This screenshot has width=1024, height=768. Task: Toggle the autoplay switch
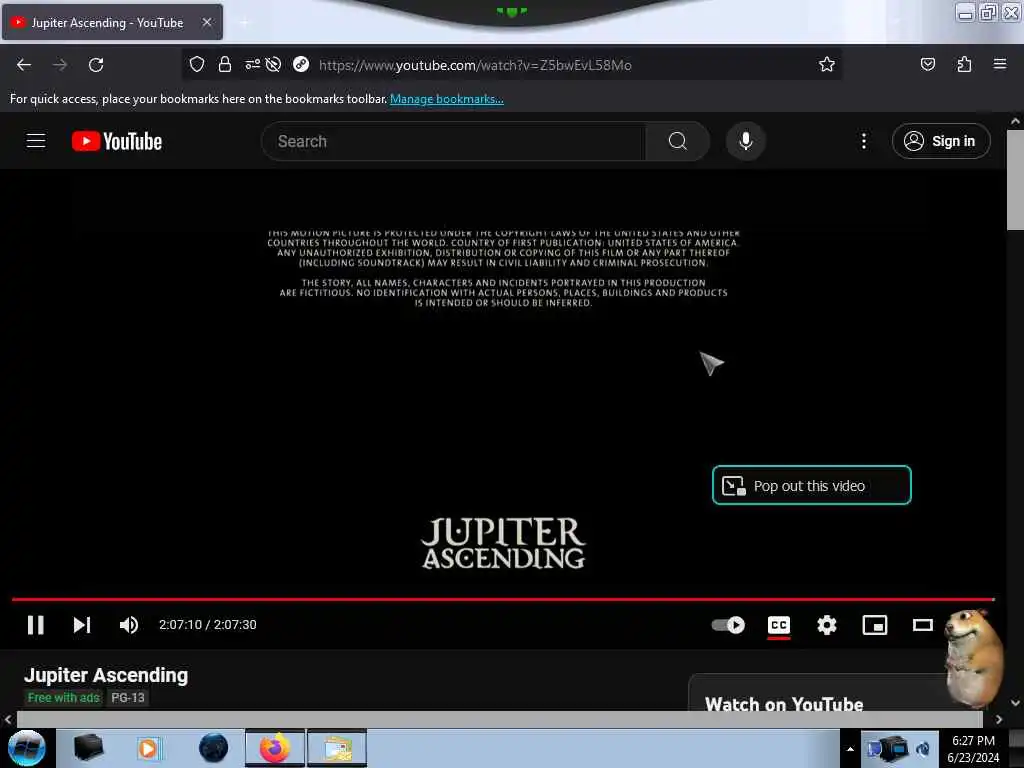click(x=728, y=625)
